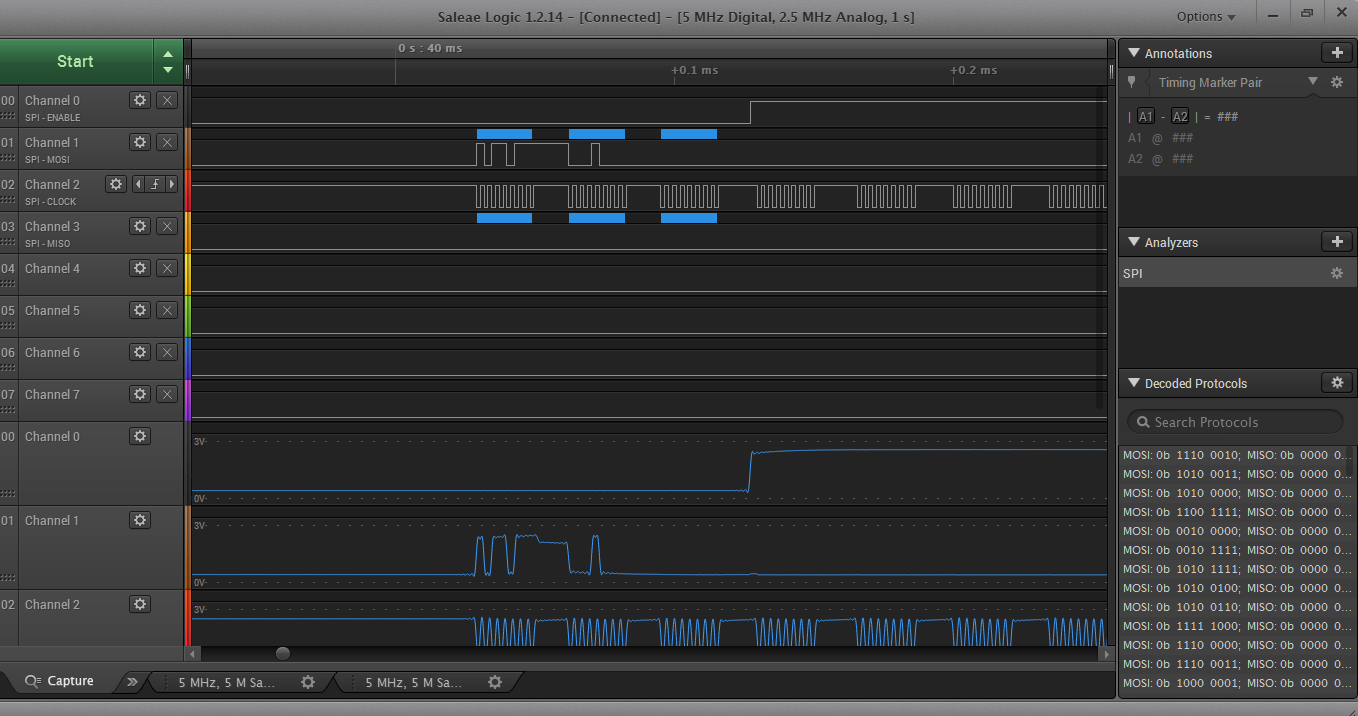
Task: Select decoded row 'MOSI: 0b 1111 1000'
Action: point(1236,626)
